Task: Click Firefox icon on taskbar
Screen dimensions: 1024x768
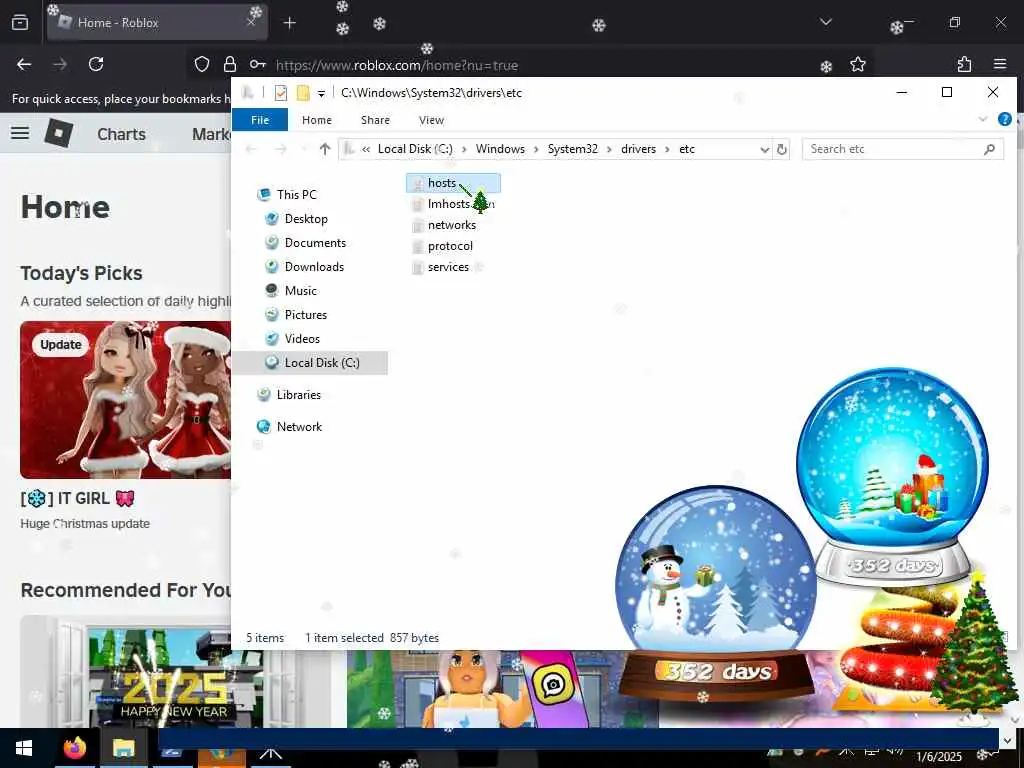Action: coord(75,748)
